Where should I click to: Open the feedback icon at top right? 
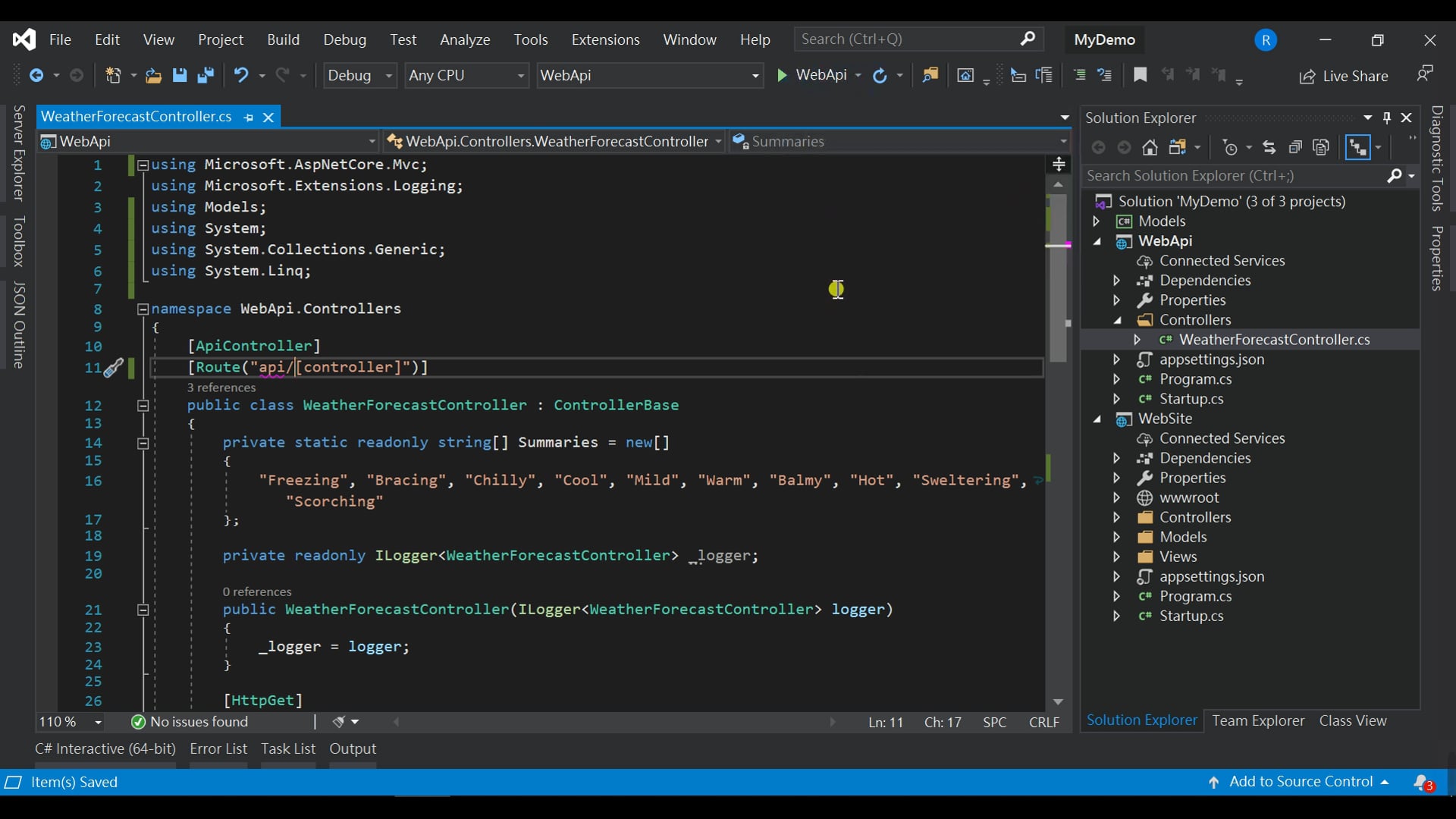[1425, 74]
